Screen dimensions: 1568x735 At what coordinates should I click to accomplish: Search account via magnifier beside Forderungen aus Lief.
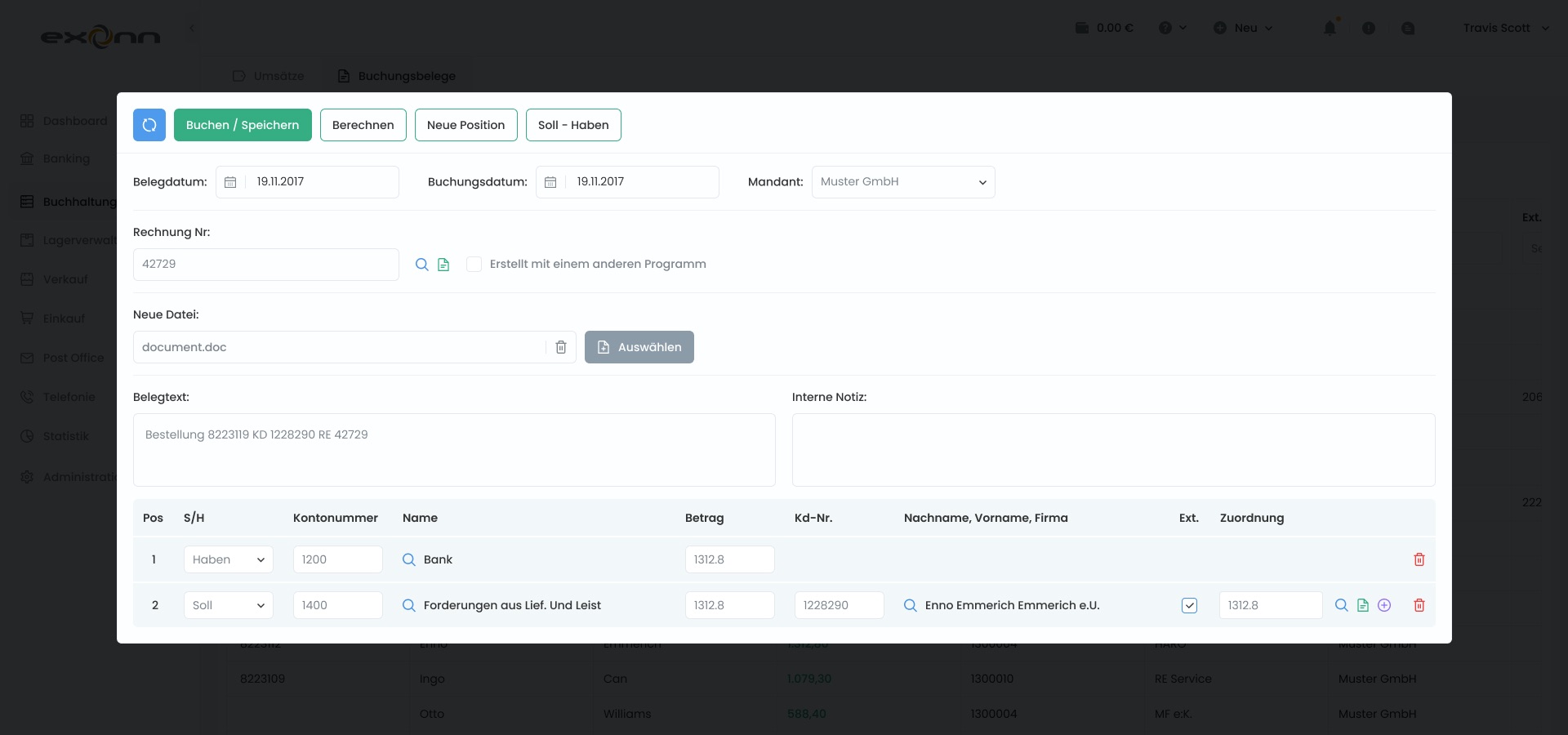click(409, 605)
